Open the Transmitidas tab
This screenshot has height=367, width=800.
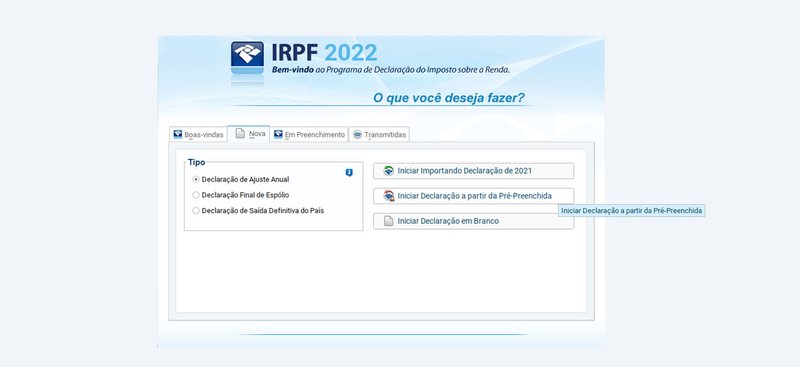(x=379, y=134)
